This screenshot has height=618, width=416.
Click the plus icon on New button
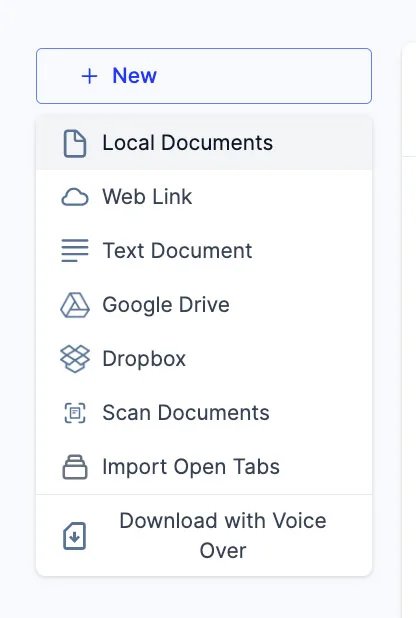[x=89, y=76]
